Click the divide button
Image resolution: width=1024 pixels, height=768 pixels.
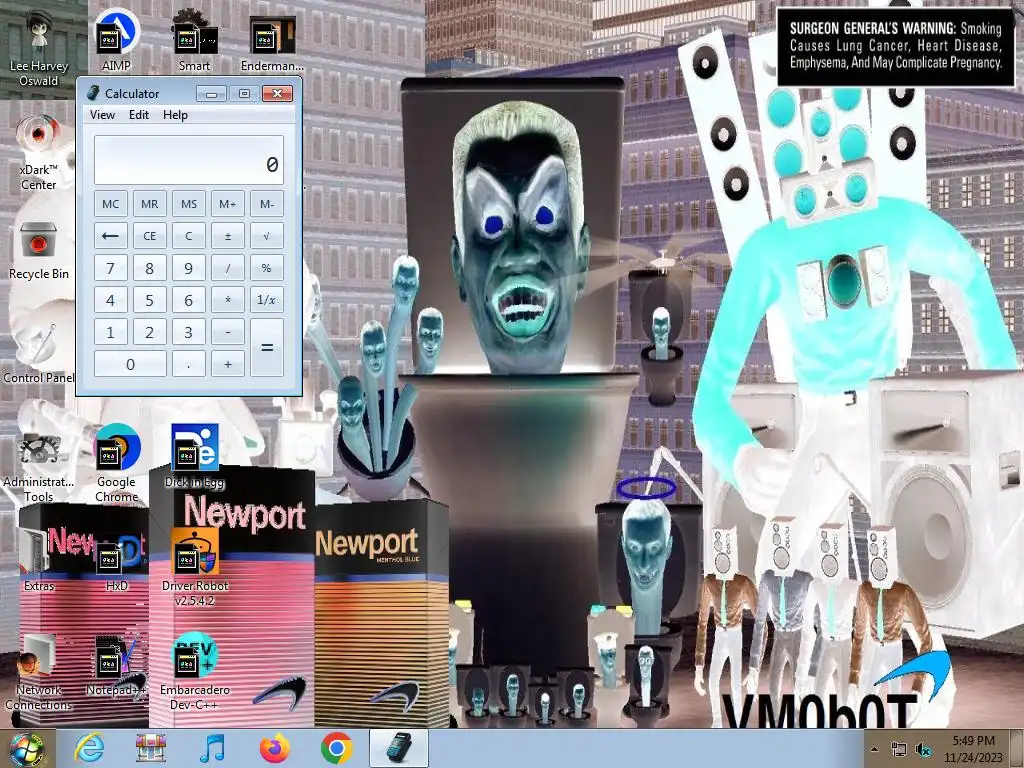point(228,268)
